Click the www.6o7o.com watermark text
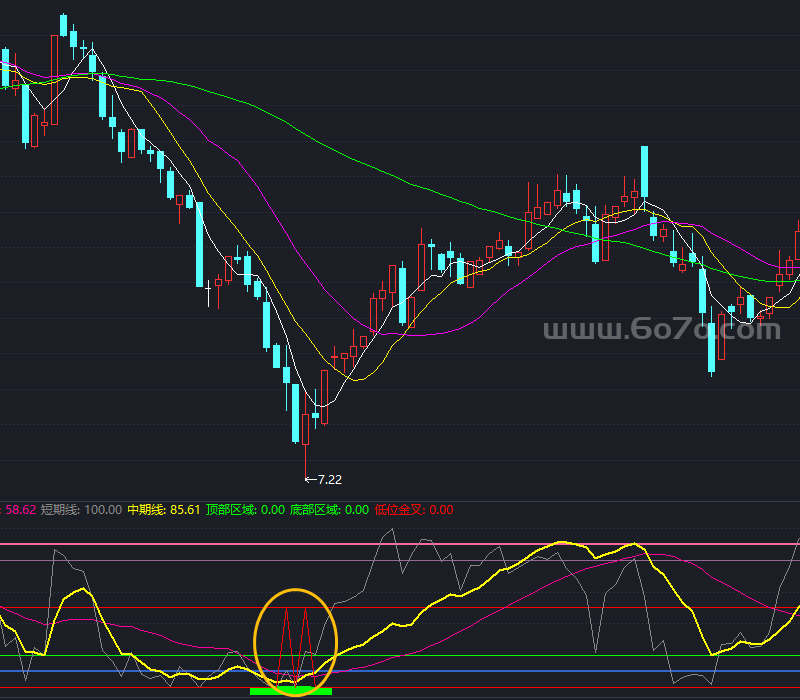Image resolution: width=800 pixels, height=700 pixels. (661, 330)
